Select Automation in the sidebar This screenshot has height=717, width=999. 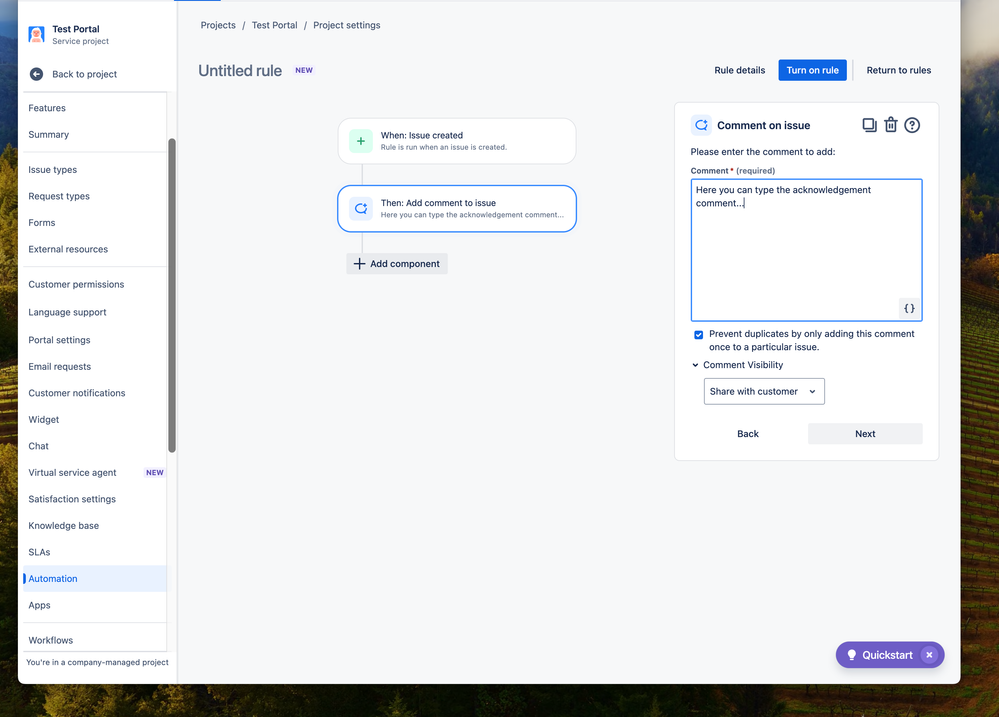coord(94,579)
